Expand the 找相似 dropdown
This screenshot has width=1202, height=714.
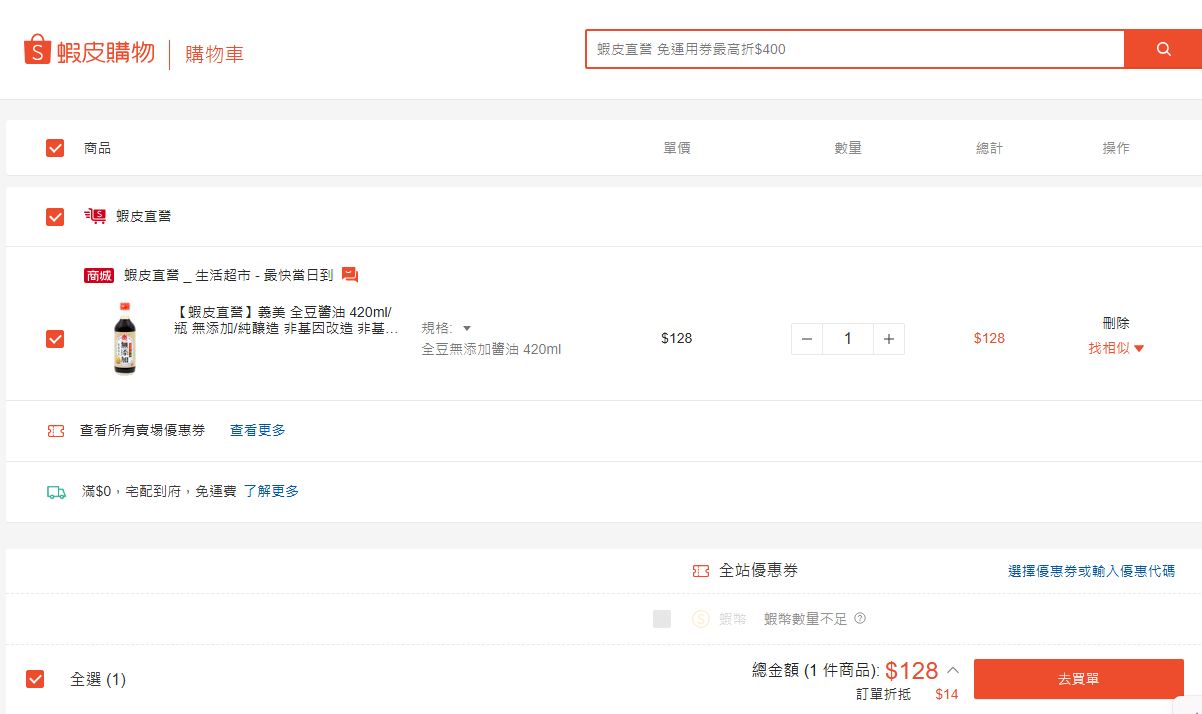(x=1116, y=348)
